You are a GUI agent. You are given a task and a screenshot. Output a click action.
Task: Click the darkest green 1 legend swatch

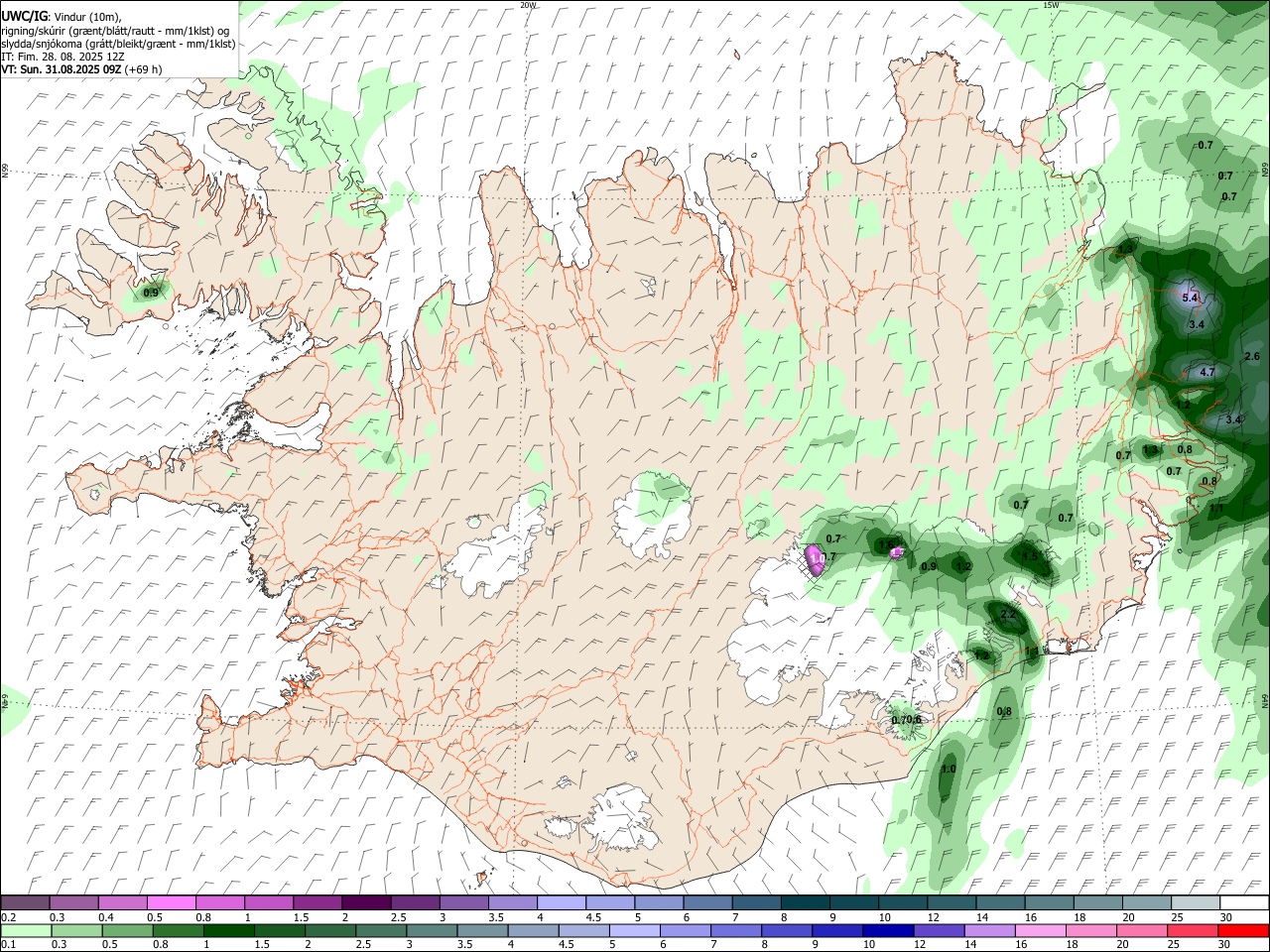pyautogui.click(x=227, y=930)
